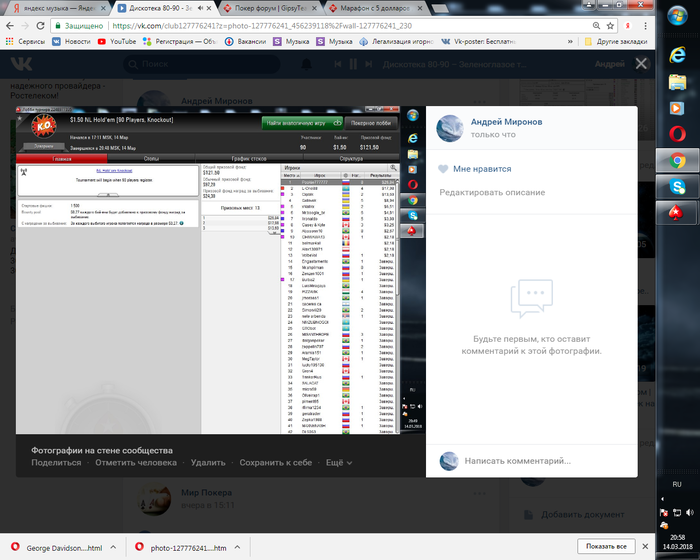
Task: Open Vk-poster: Бесплатн bookmark
Action: click(x=478, y=42)
